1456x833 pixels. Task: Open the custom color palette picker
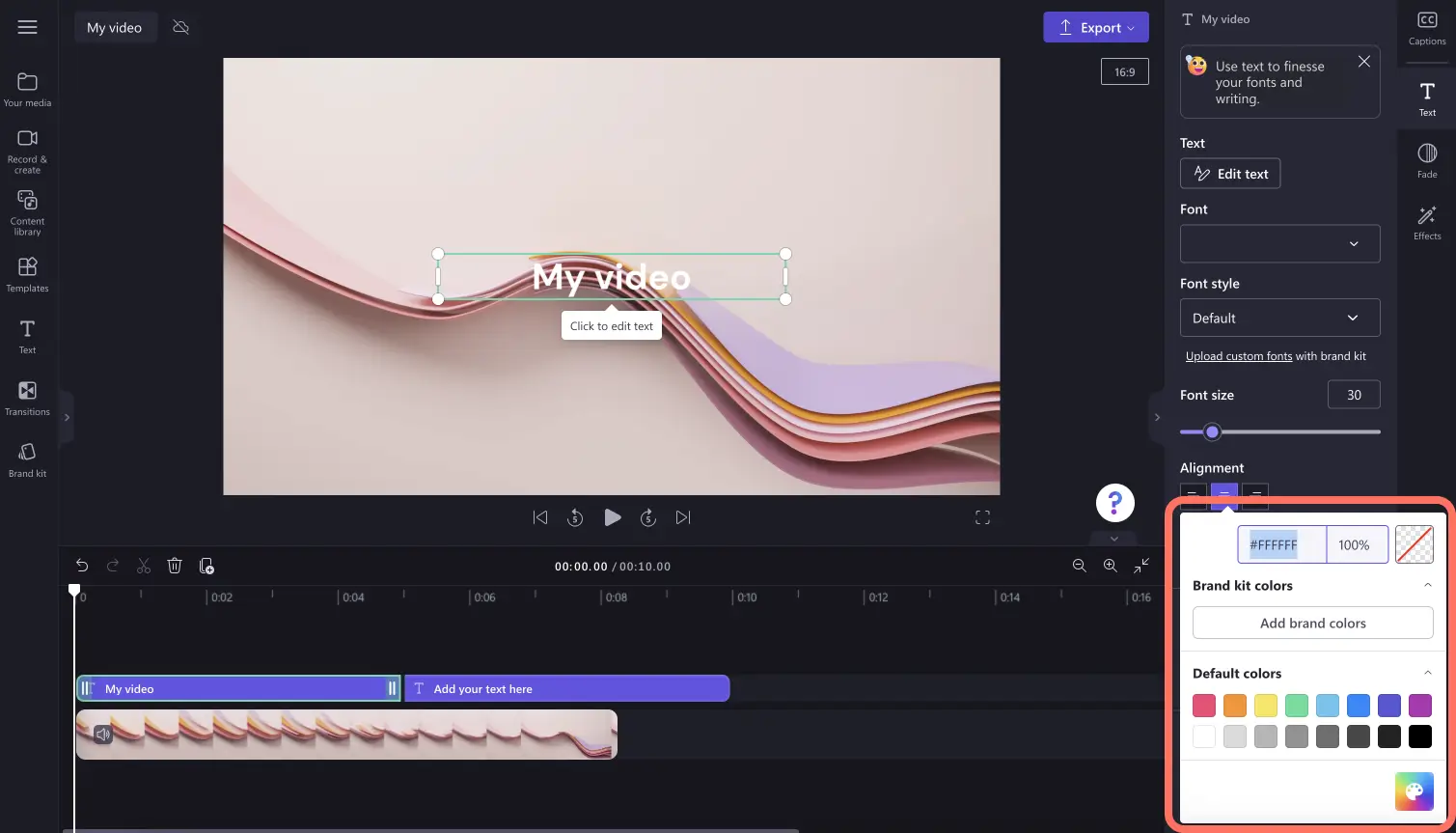[x=1414, y=791]
